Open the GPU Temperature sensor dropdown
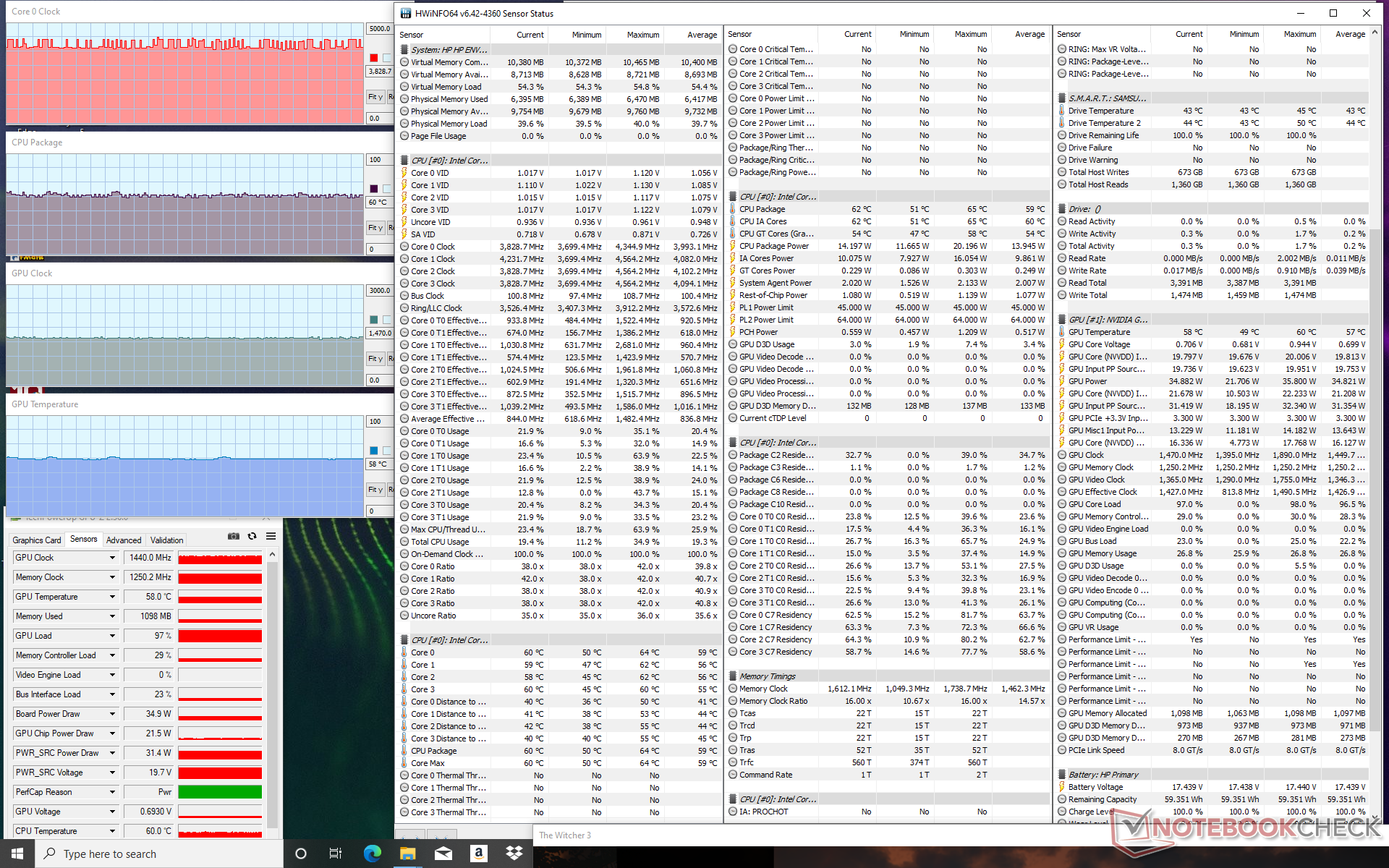The width and height of the screenshot is (1389, 868). coord(112,597)
